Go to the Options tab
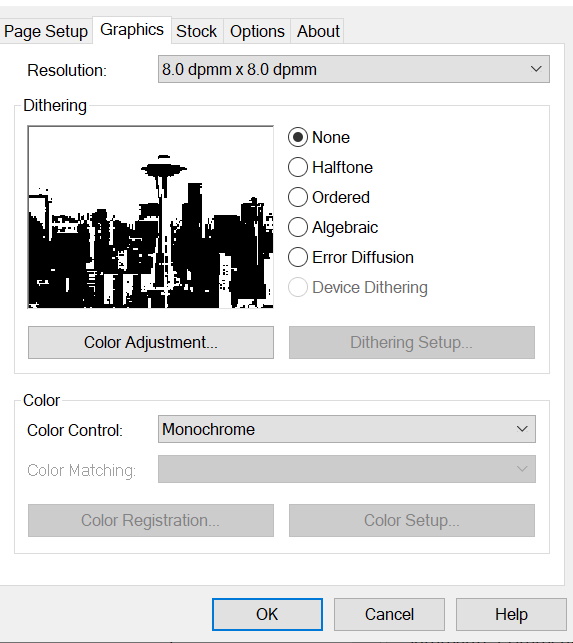The width and height of the screenshot is (573, 643). 257,31
